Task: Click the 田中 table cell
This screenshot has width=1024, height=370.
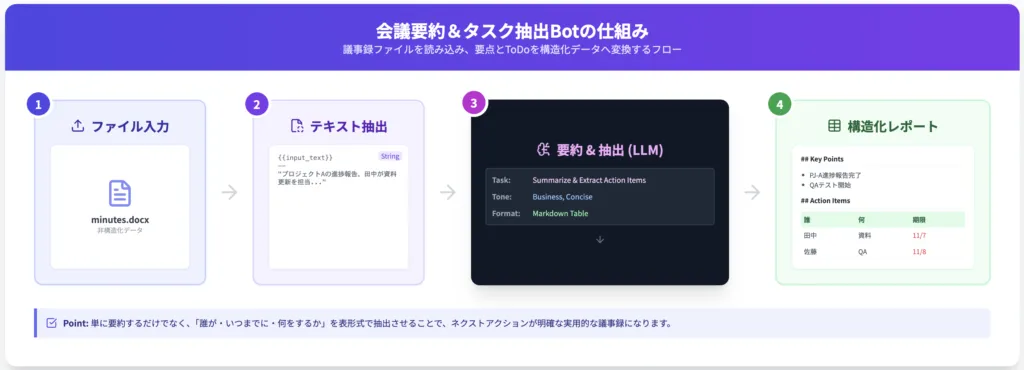Action: [810, 235]
